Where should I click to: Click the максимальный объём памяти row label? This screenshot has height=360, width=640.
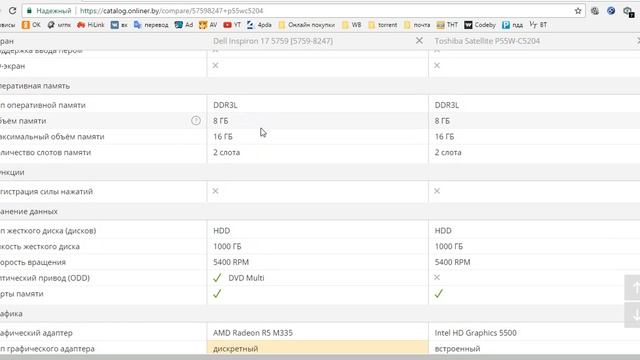coord(52,136)
